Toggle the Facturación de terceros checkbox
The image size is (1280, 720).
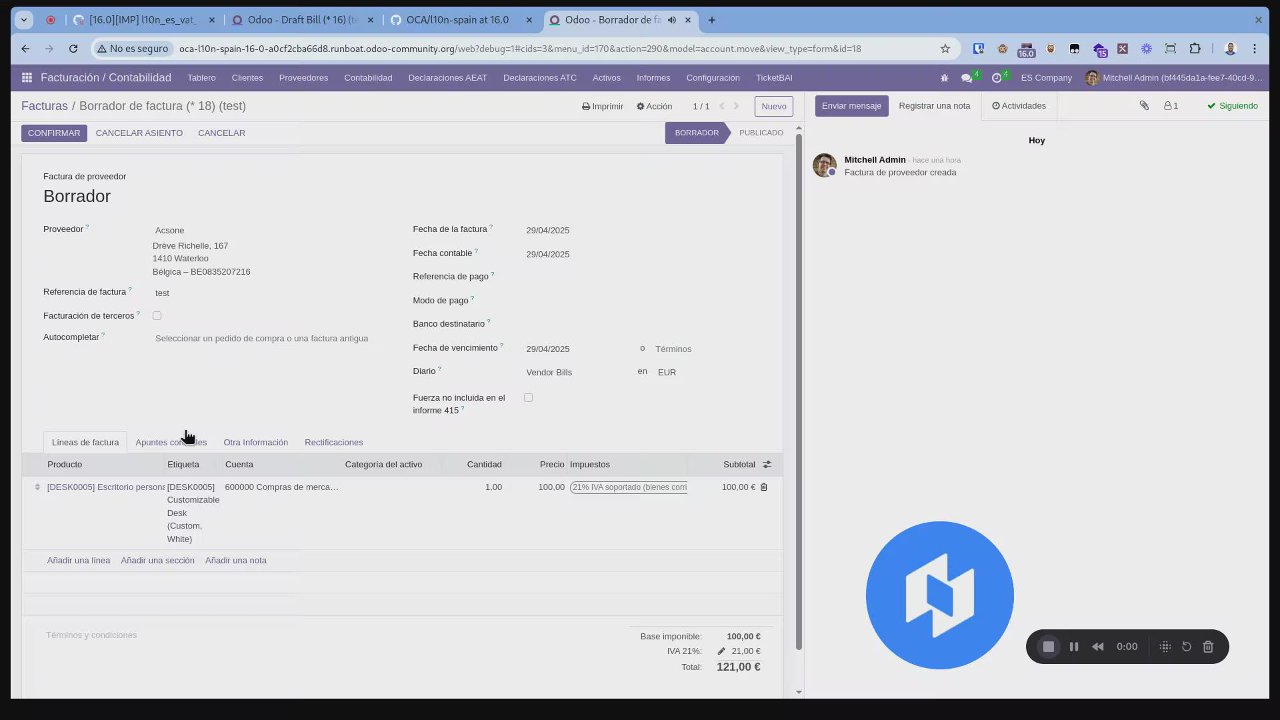(x=157, y=316)
